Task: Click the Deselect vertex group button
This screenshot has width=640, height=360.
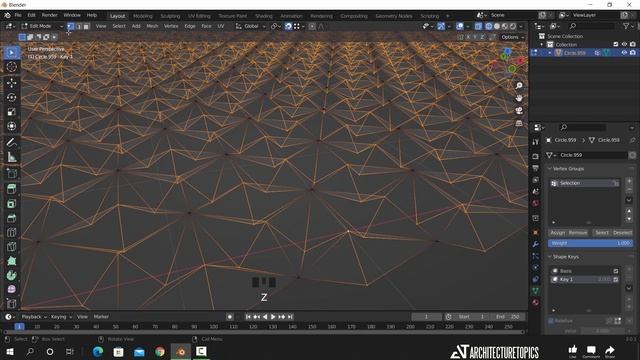Action: tap(622, 233)
